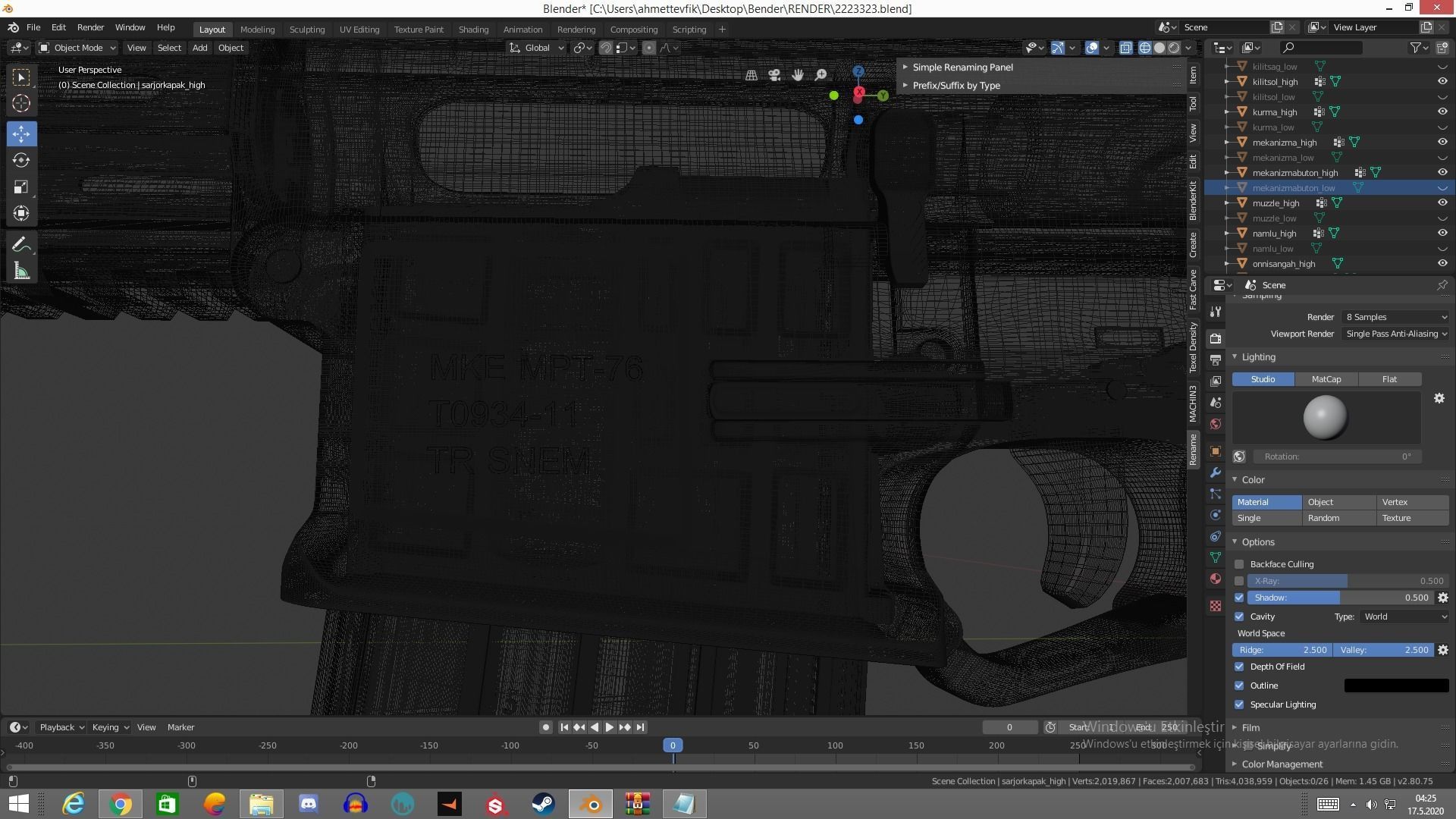Pick the Annotate pencil tool
Screen dimensions: 1456x819
tap(21, 245)
